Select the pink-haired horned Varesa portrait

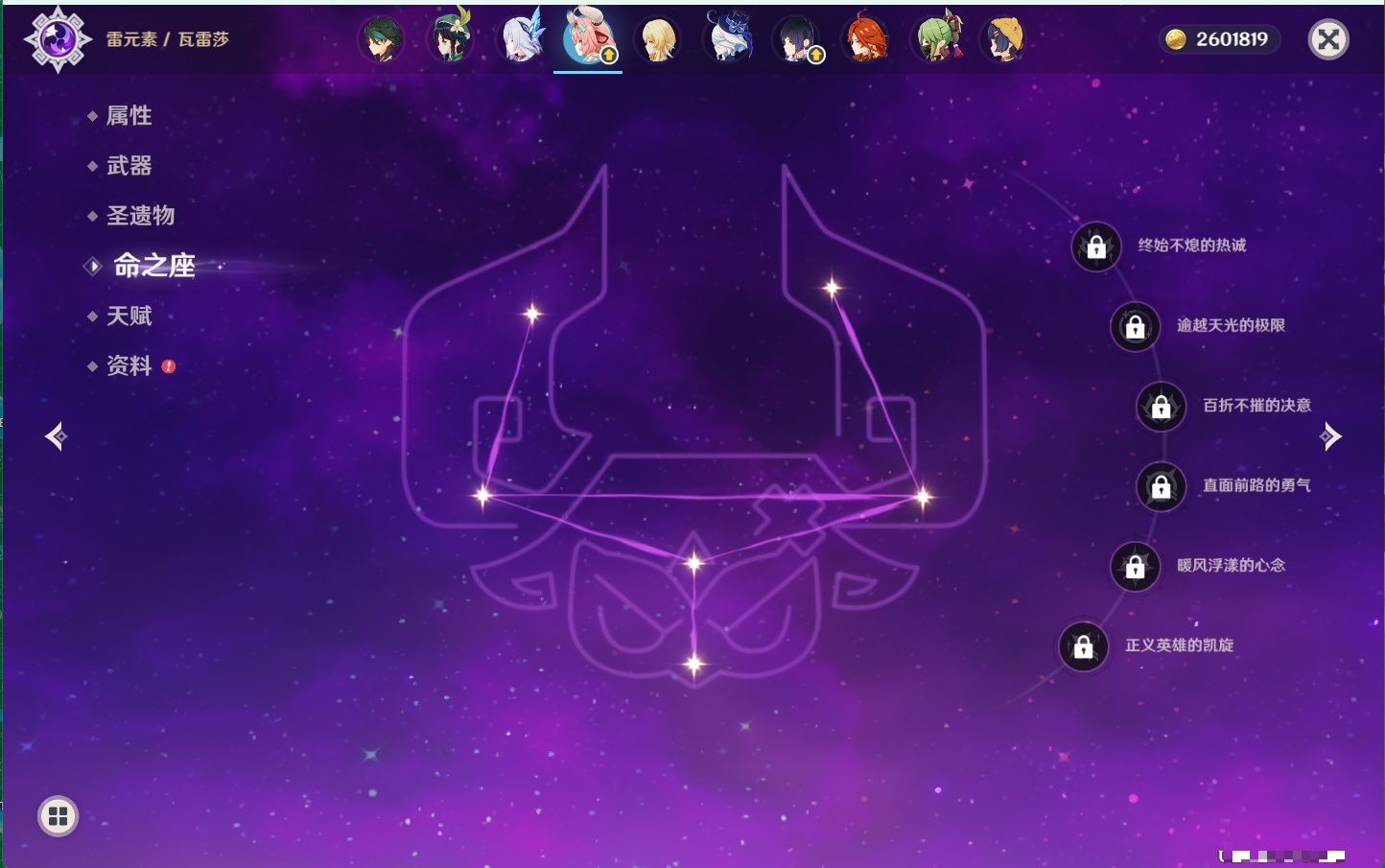(588, 37)
